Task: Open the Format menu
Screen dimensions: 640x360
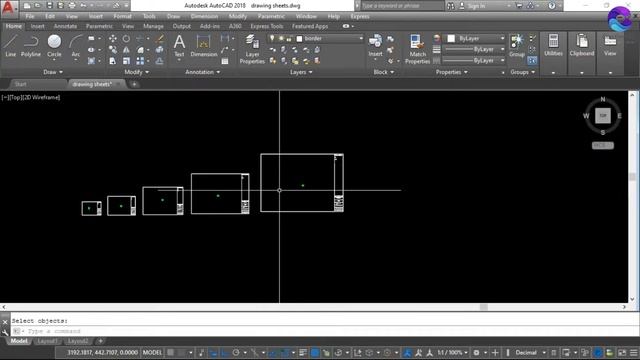Action: [x=122, y=16]
